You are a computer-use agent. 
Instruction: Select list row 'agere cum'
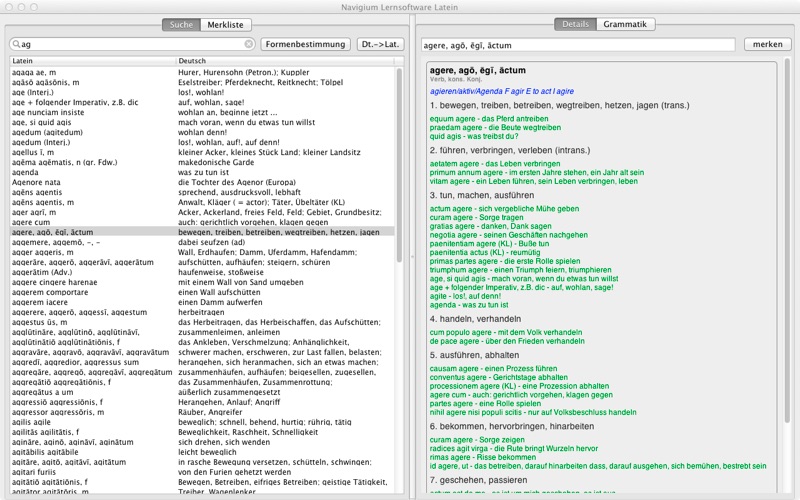pyautogui.click(x=202, y=222)
